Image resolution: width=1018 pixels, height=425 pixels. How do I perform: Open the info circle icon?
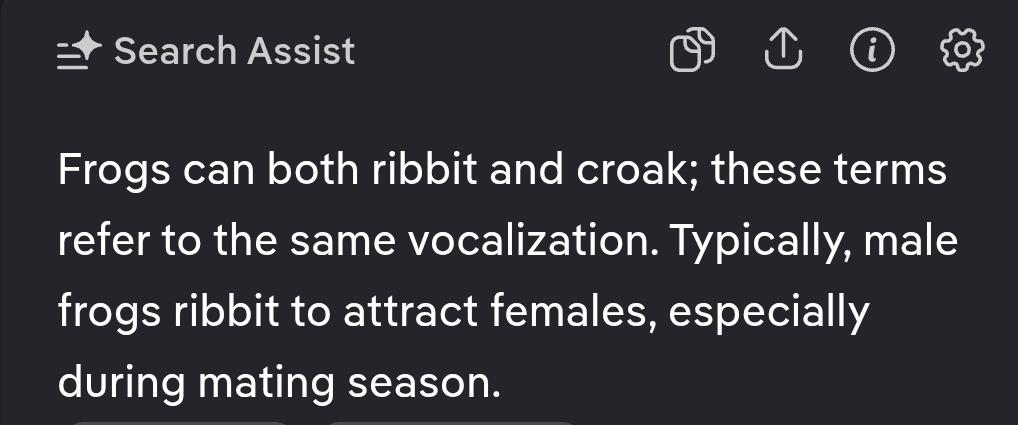pos(872,50)
